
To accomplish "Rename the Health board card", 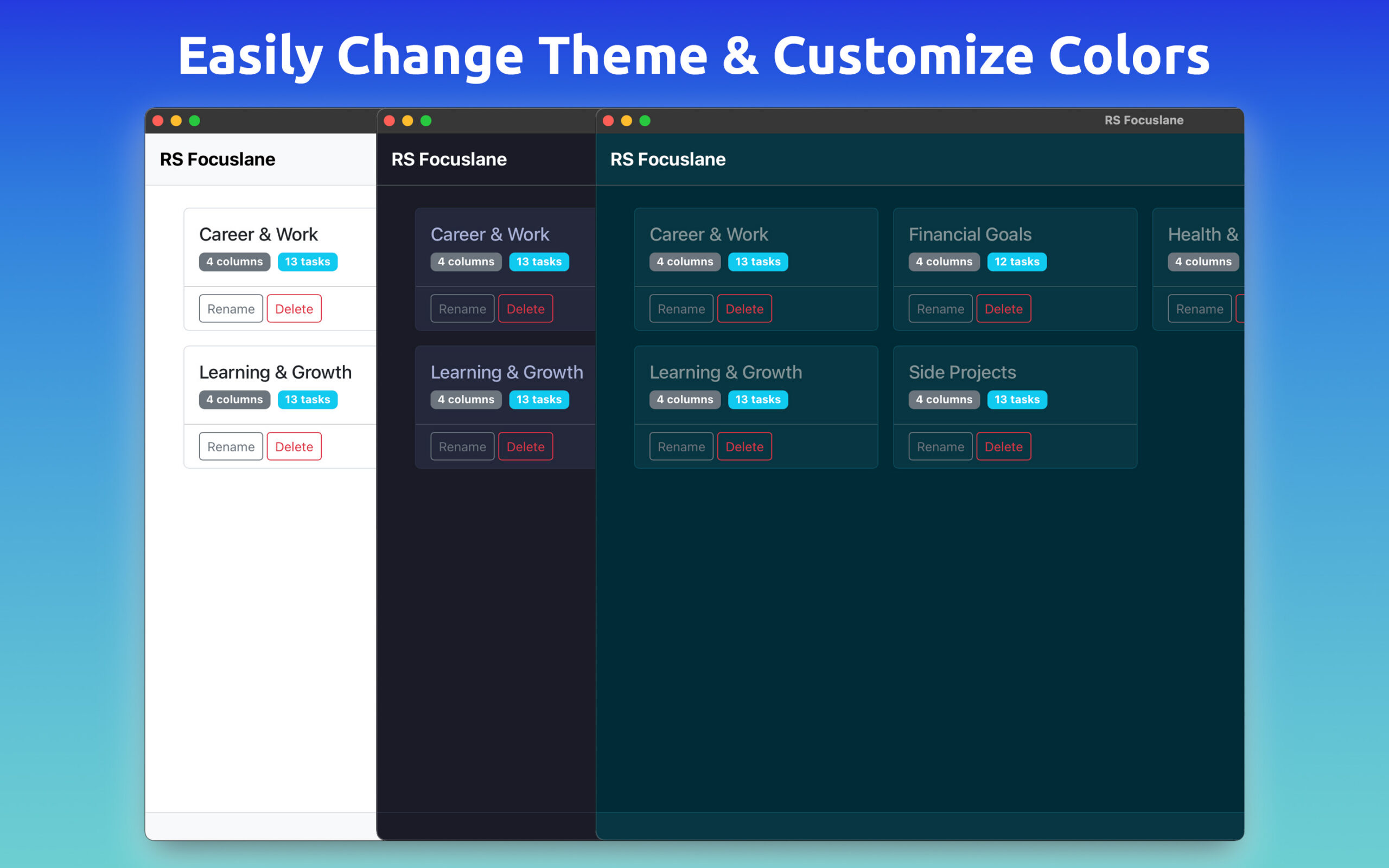I will tap(1199, 309).
